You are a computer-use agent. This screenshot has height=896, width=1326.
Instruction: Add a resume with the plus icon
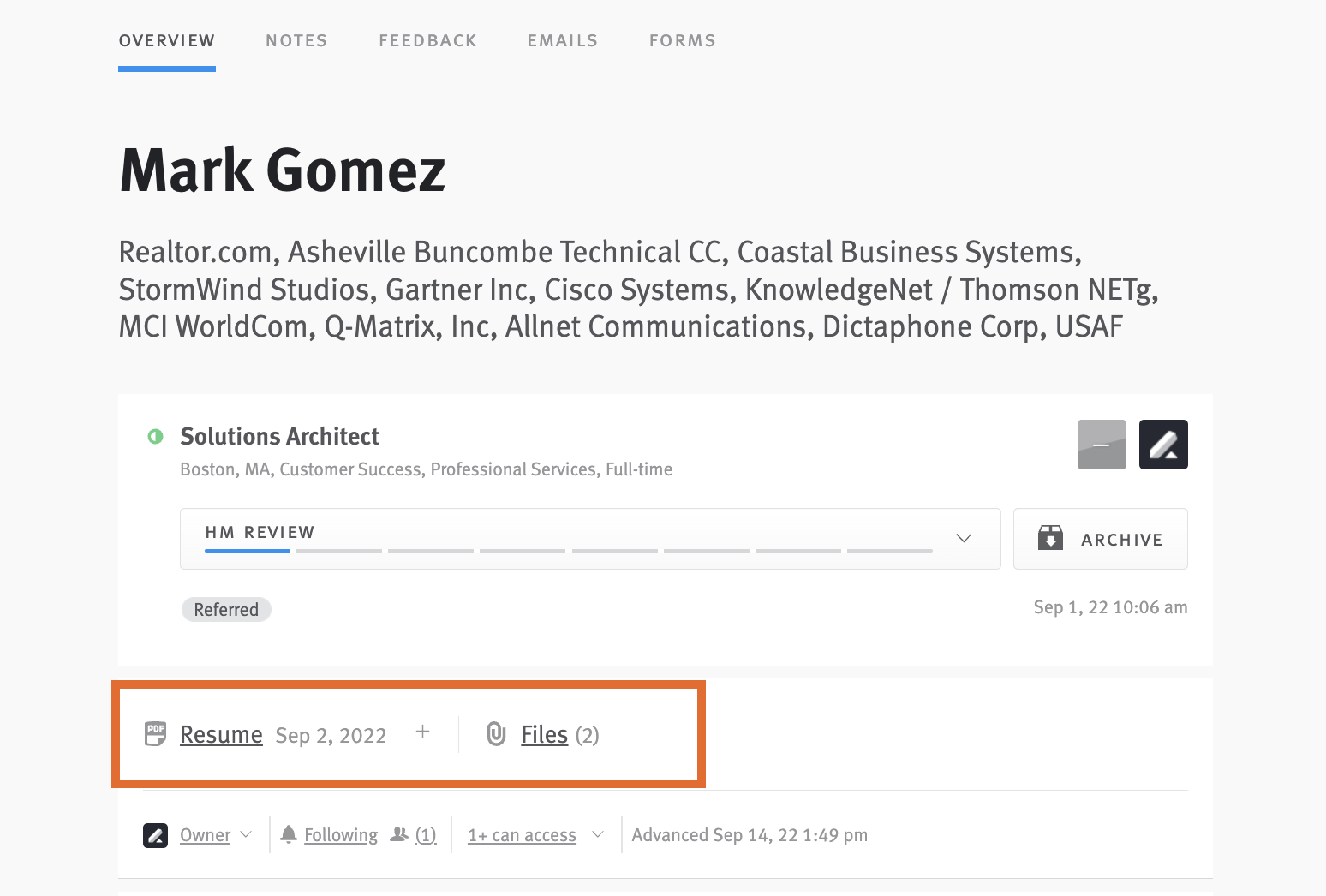[x=422, y=732]
